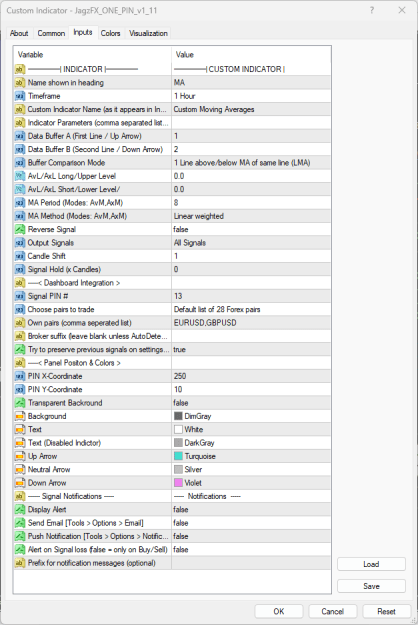Edit the Name shown in heading value 'MA'
The width and height of the screenshot is (418, 625).
(251, 83)
